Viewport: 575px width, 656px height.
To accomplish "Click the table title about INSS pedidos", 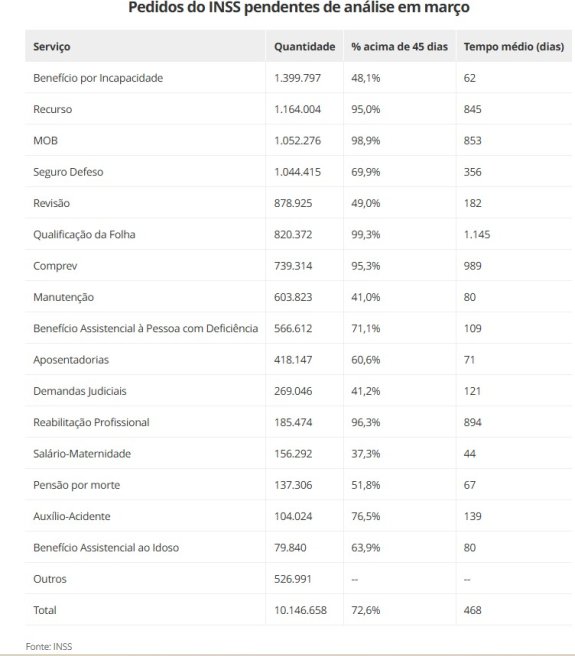I will click(299, 7).
